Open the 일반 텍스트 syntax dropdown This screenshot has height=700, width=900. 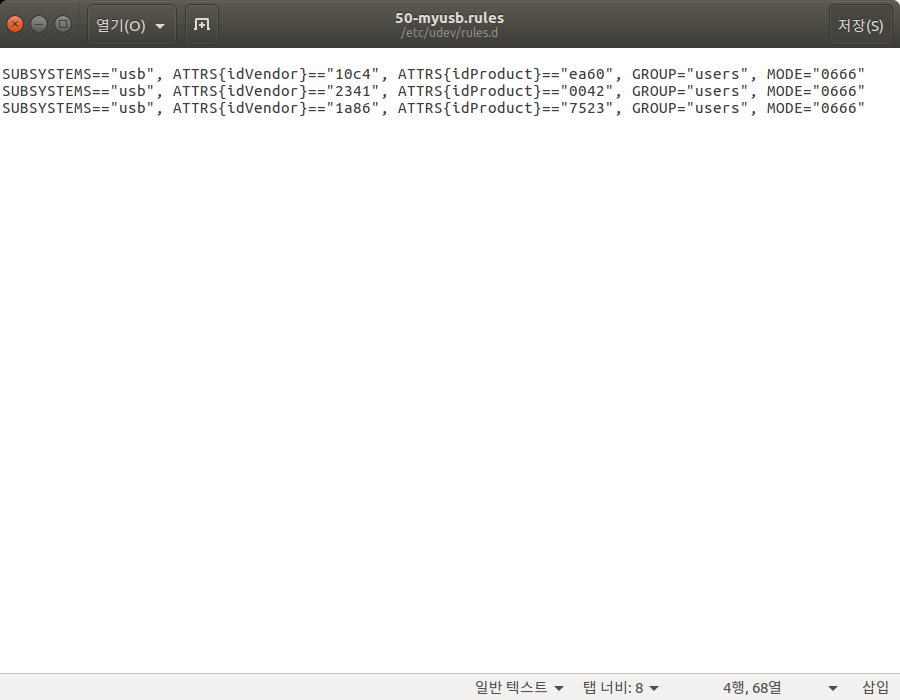click(519, 687)
